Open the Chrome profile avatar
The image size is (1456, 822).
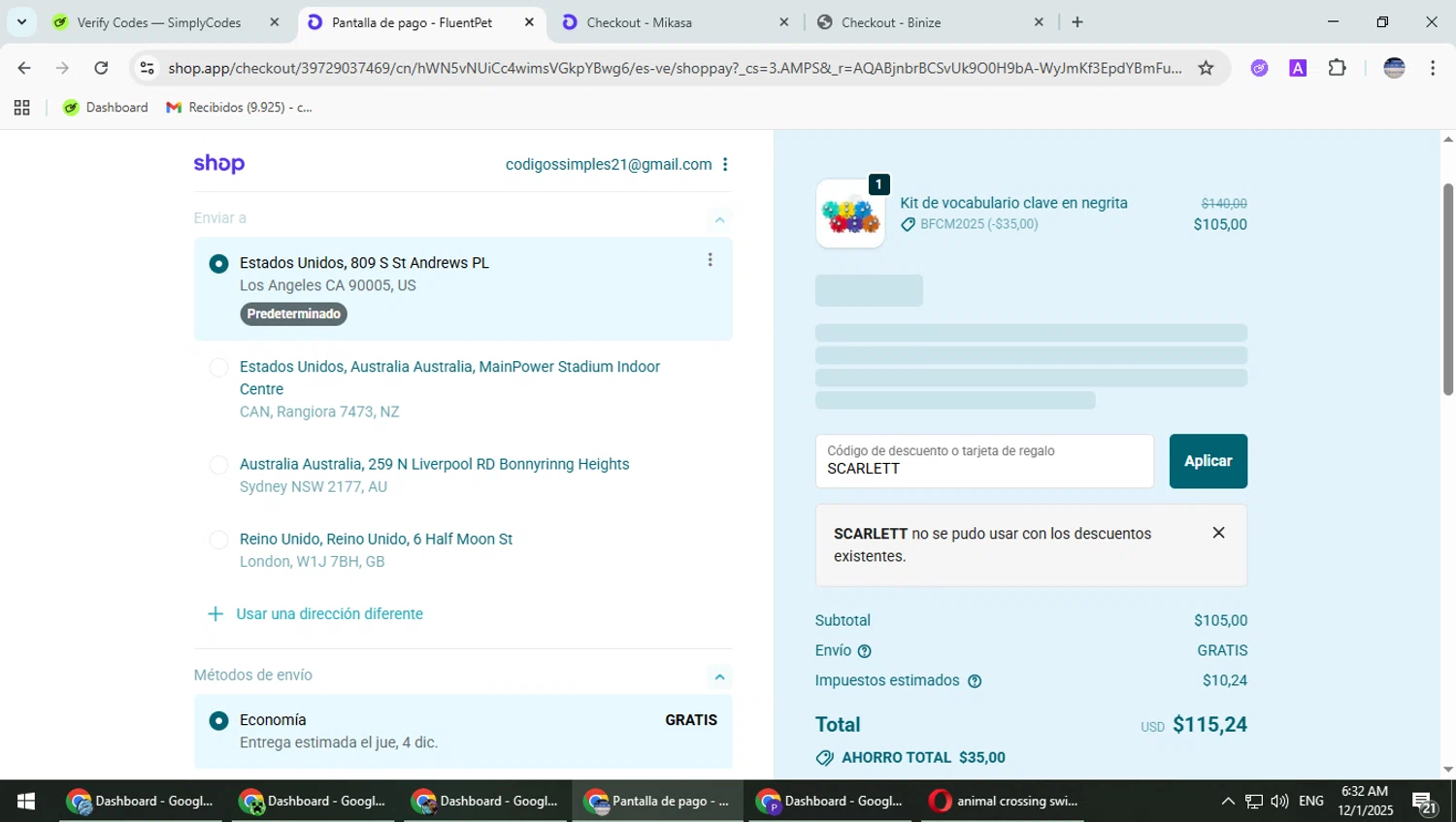[1394, 68]
